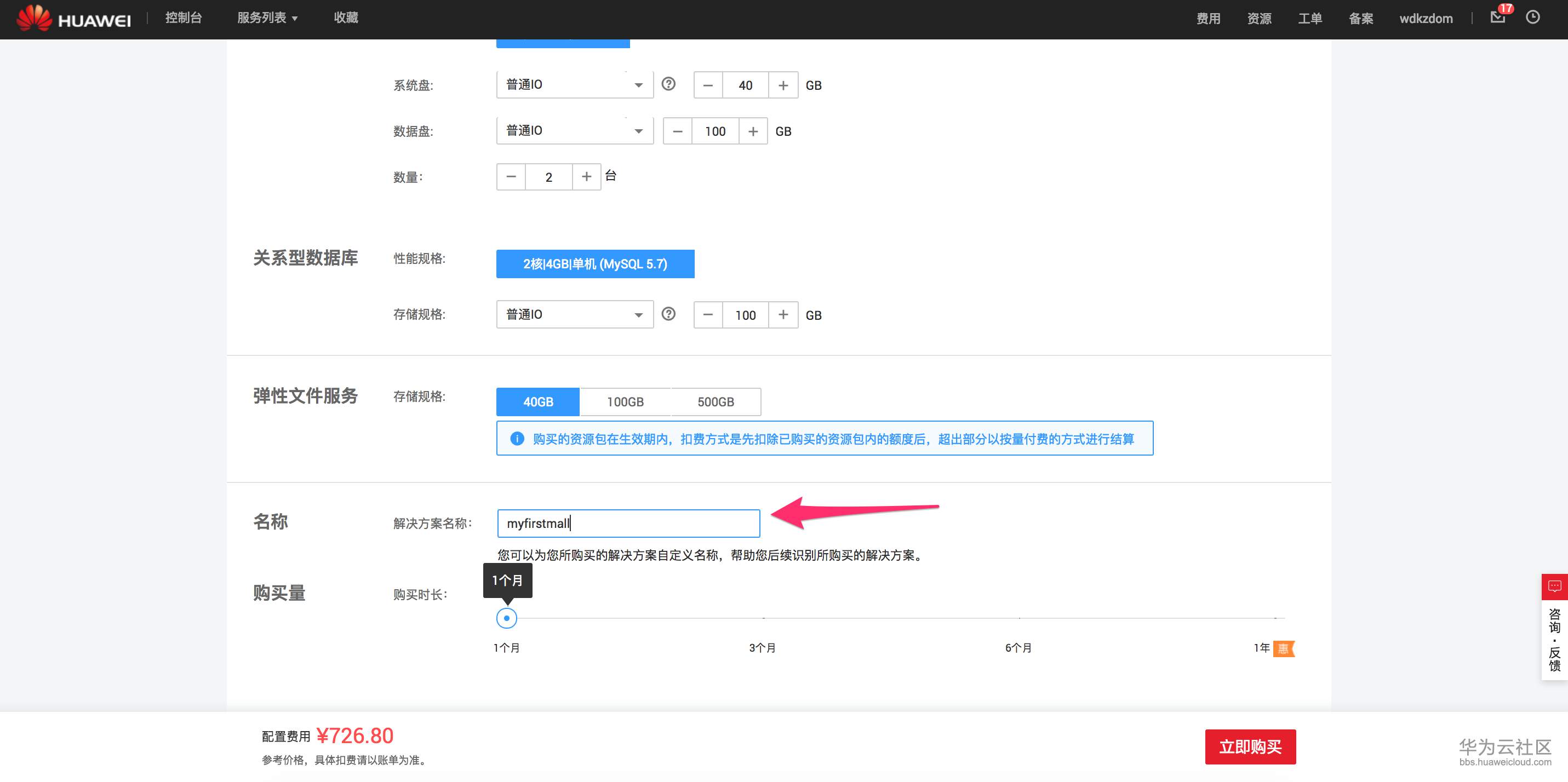Select 500GB elastic file storage option

point(715,401)
